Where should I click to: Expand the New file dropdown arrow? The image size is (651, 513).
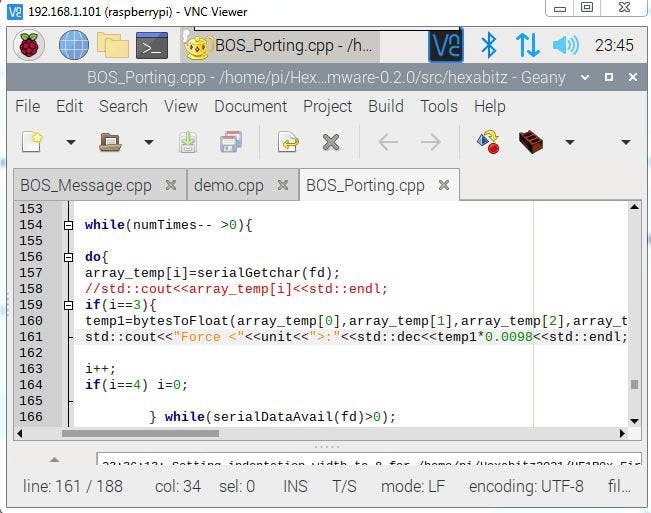(x=70, y=143)
